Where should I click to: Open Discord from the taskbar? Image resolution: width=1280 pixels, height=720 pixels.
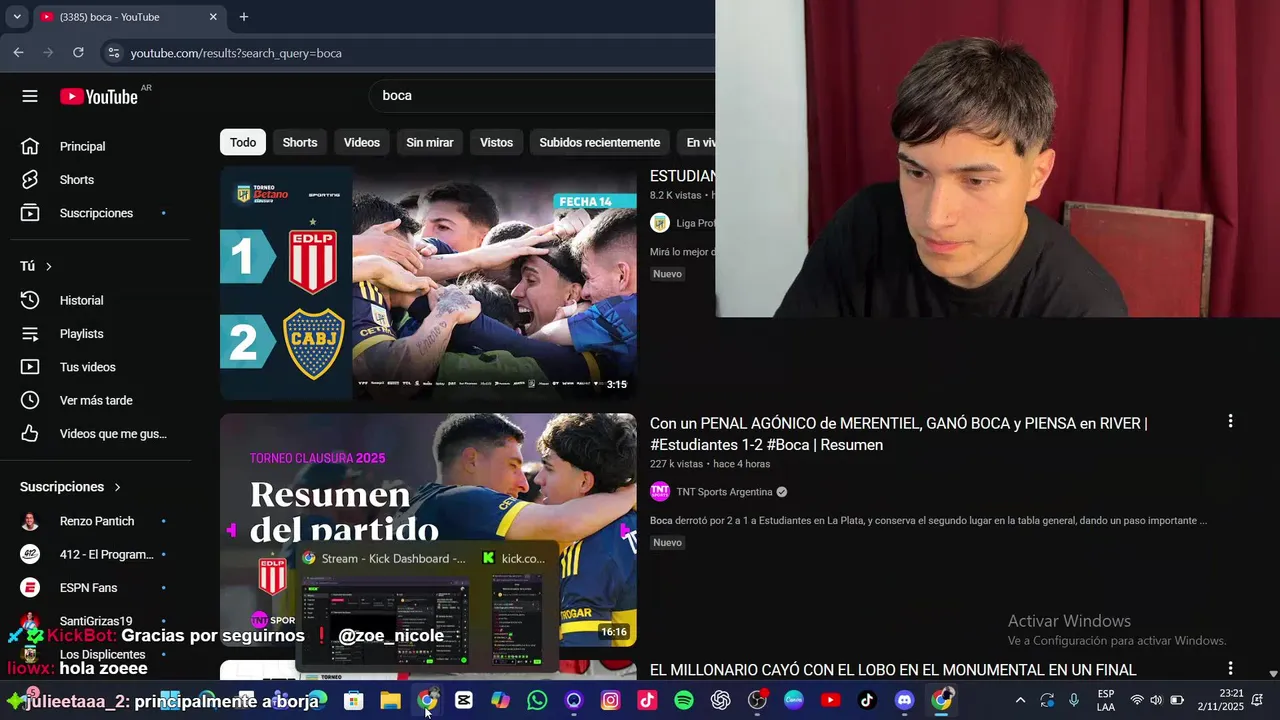pyautogui.click(x=904, y=701)
